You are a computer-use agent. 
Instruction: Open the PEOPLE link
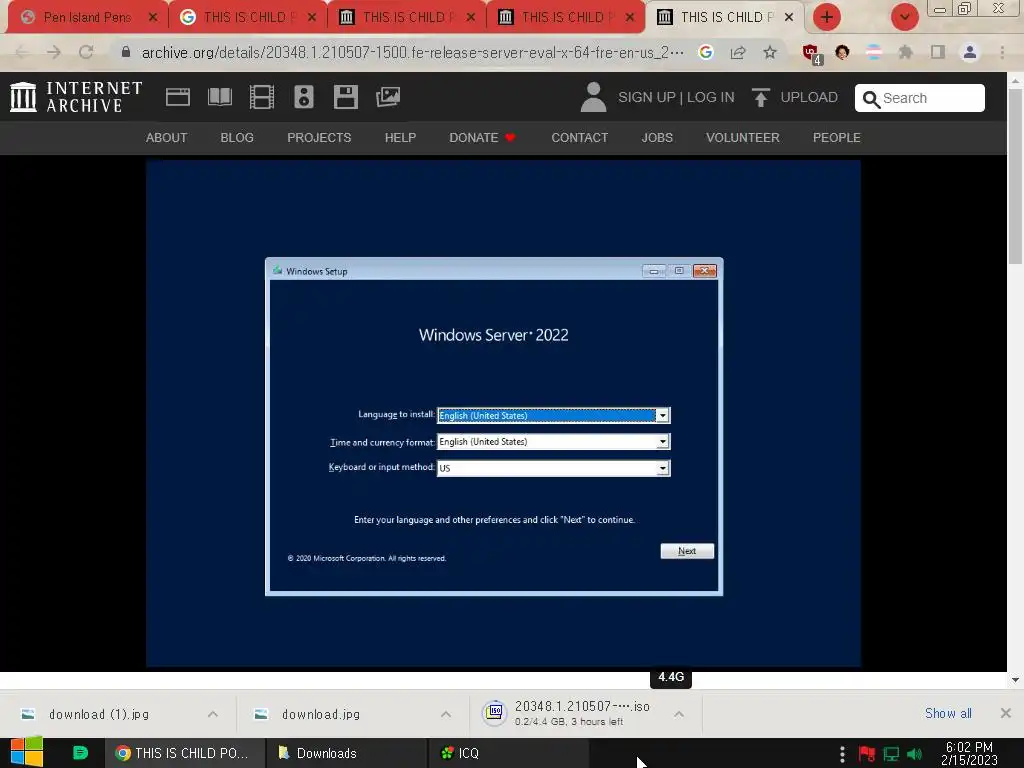837,138
